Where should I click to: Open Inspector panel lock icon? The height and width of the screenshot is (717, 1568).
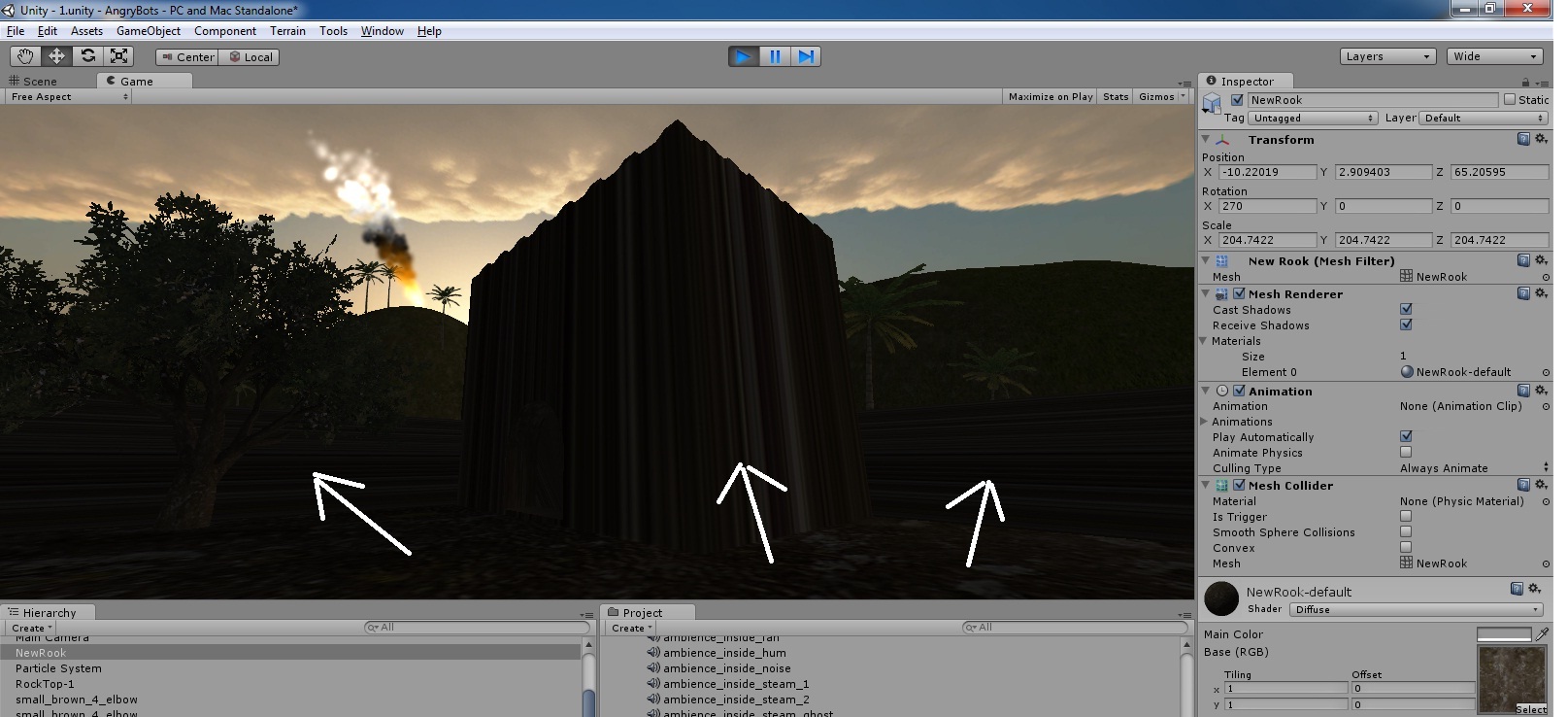pos(1525,82)
